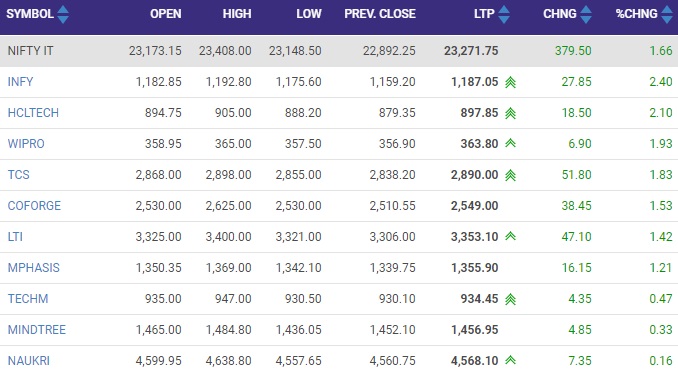Click up arrow icon beside TCS LTP

click(x=511, y=175)
